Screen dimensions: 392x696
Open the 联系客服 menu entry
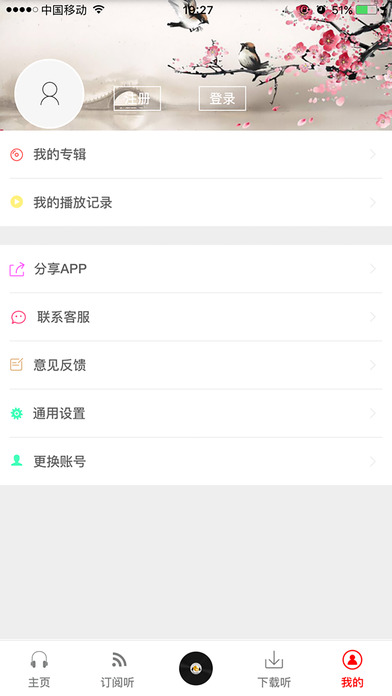[196, 317]
